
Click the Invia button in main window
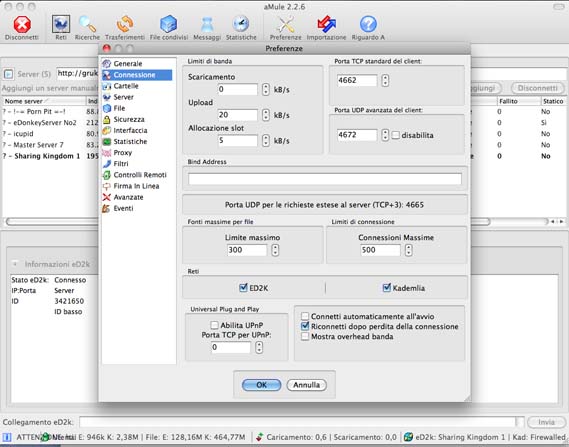point(546,422)
